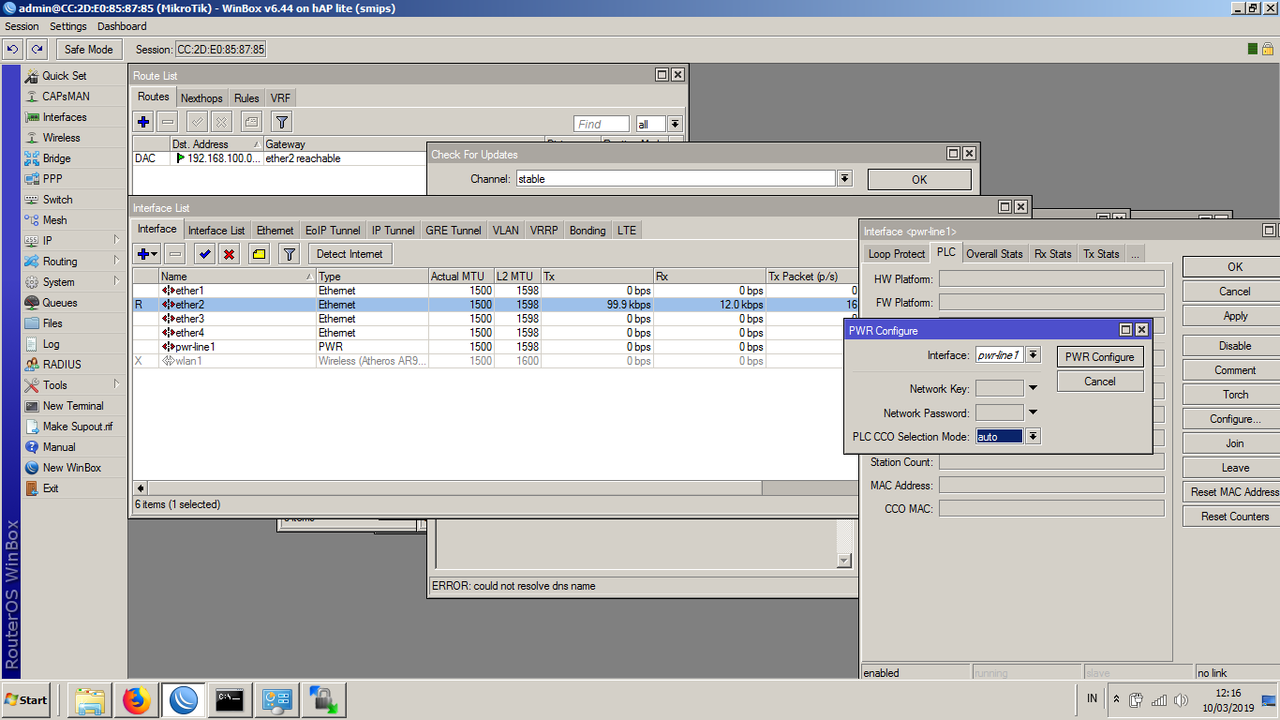Viewport: 1280px width, 720px height.
Task: Open Settings menu
Action: tap(68, 26)
